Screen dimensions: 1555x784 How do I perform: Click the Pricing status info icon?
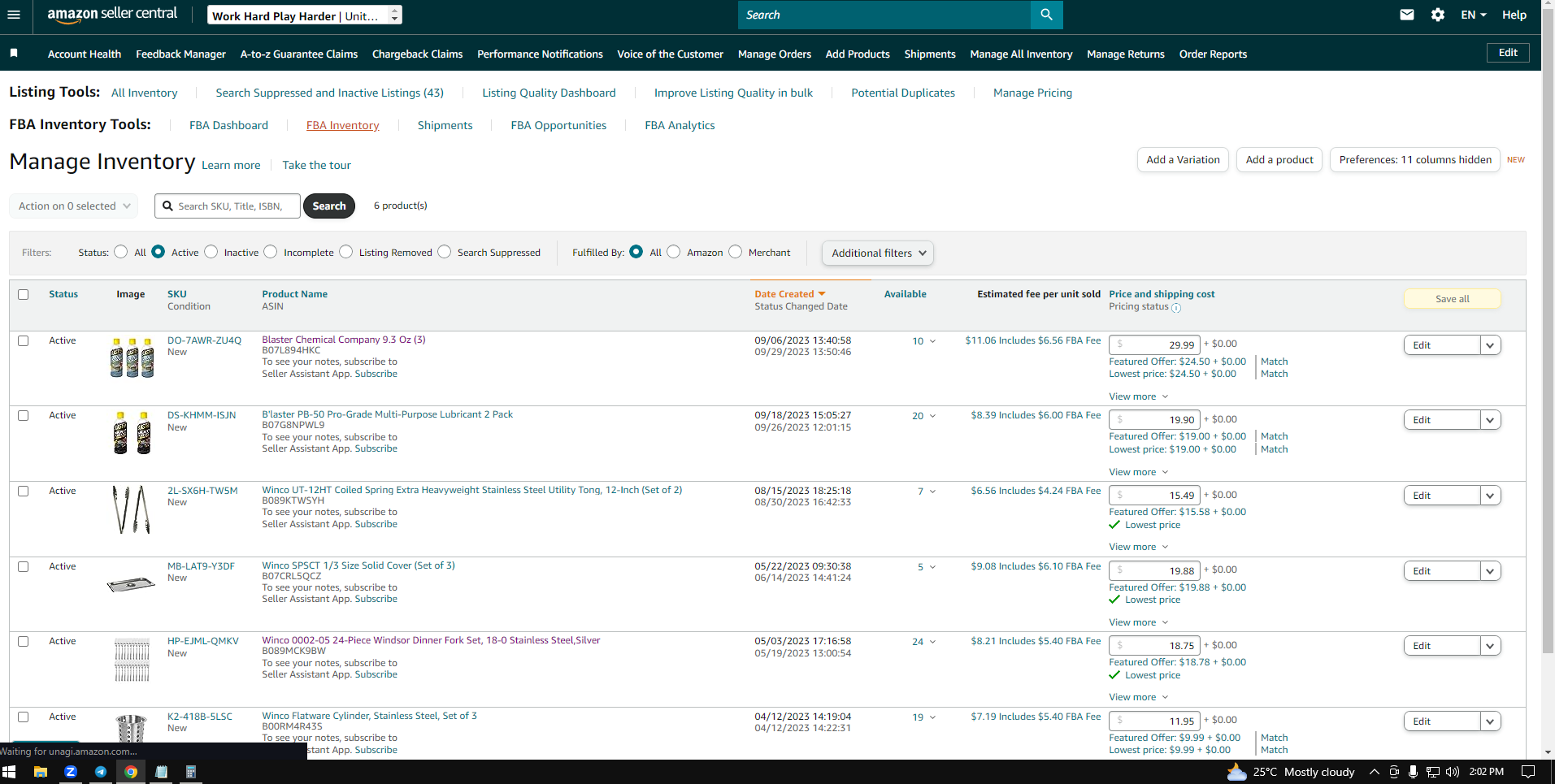click(1176, 307)
